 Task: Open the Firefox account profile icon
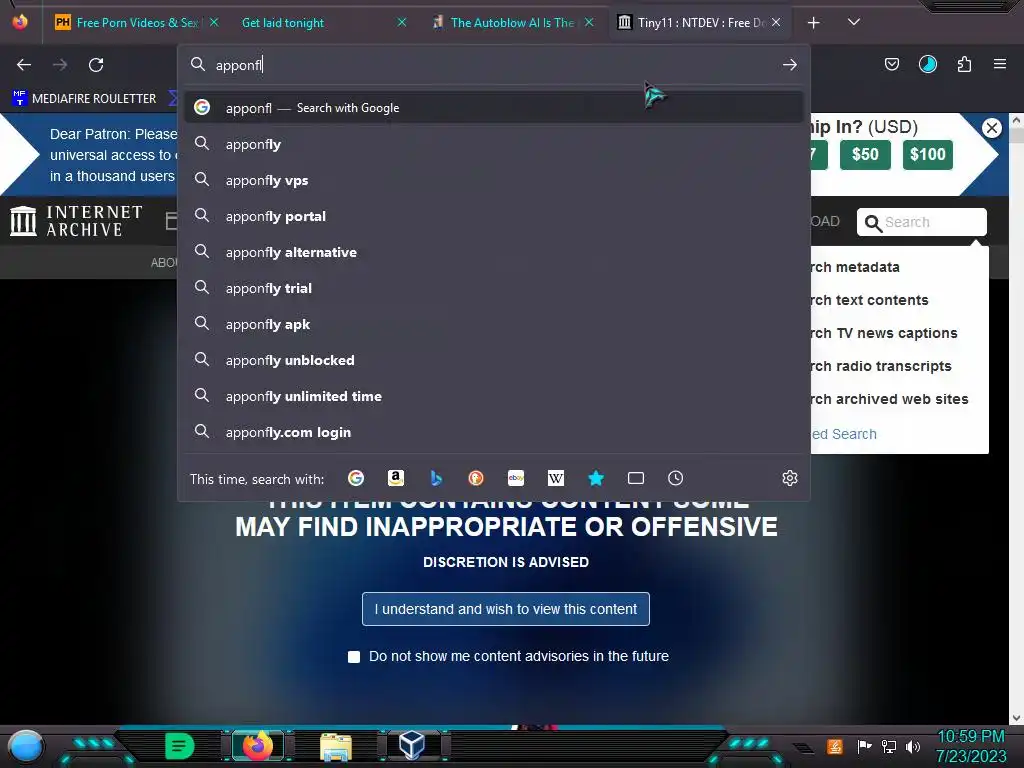tap(927, 64)
